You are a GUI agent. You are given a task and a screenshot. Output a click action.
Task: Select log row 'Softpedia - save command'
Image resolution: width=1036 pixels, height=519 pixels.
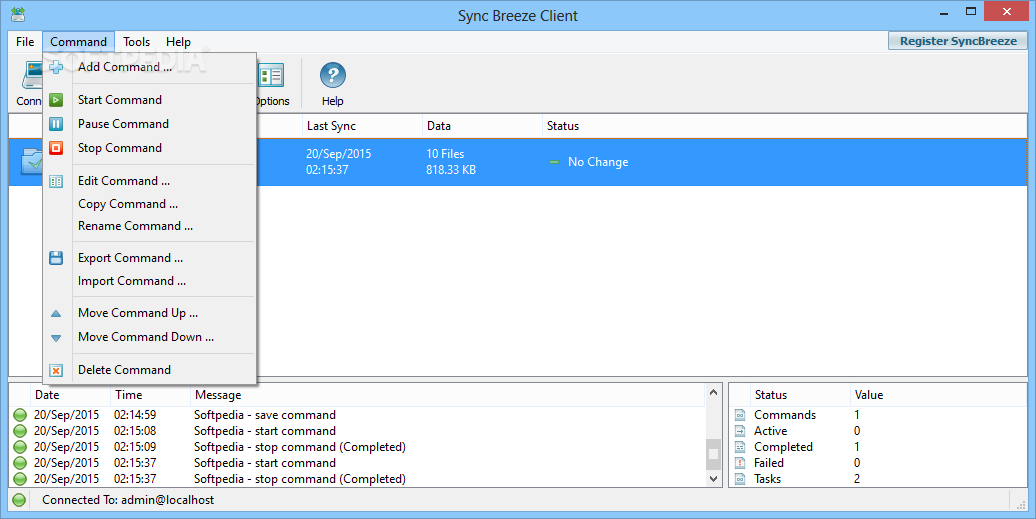tap(357, 415)
